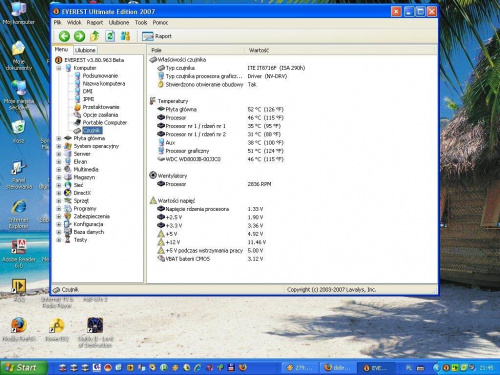500x375 pixels.
Task: Select the Napięcie rdzenia procesora row
Action: click(210, 209)
